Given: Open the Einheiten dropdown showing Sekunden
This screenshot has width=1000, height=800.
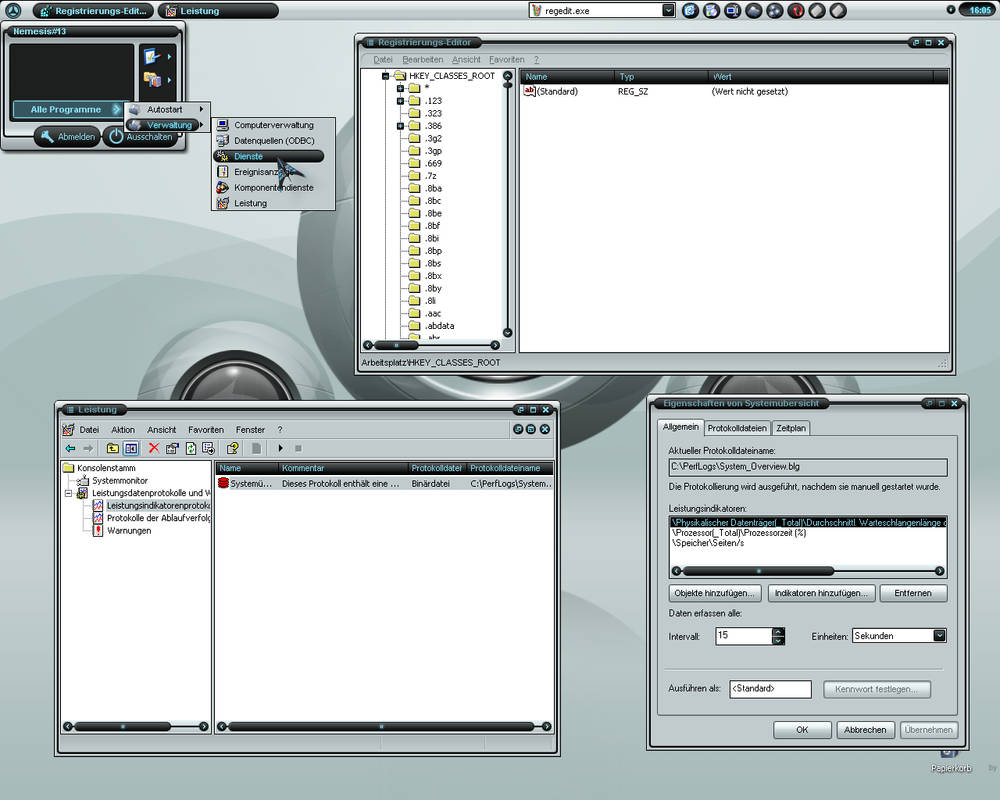Looking at the screenshot, I should (938, 635).
